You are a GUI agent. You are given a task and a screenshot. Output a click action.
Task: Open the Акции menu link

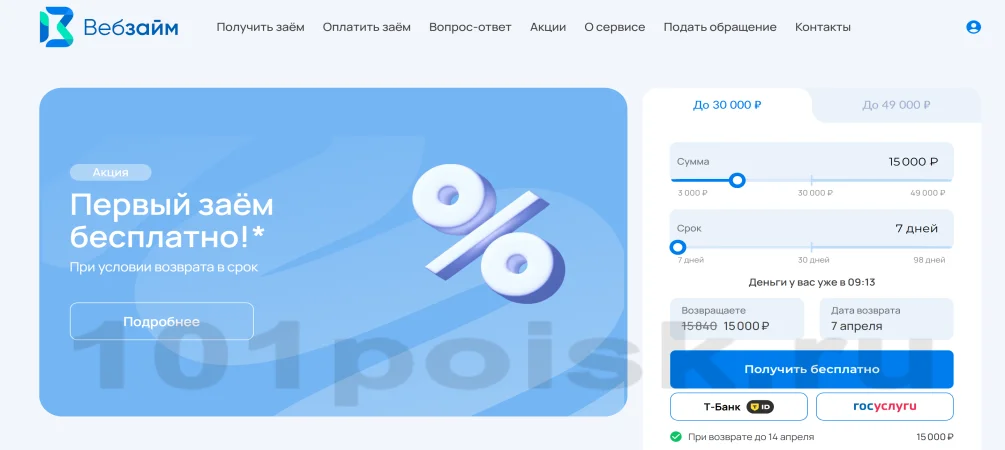pyautogui.click(x=548, y=27)
